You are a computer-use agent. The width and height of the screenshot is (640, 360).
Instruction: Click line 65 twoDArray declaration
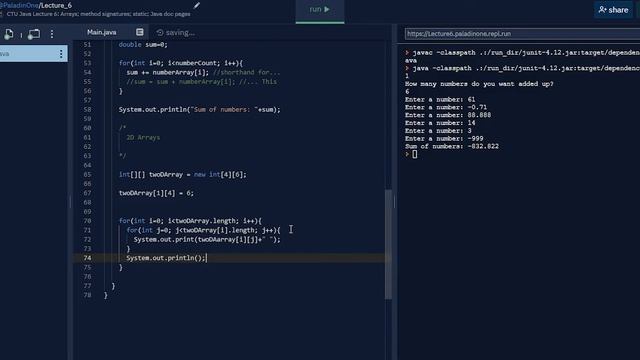(x=182, y=175)
